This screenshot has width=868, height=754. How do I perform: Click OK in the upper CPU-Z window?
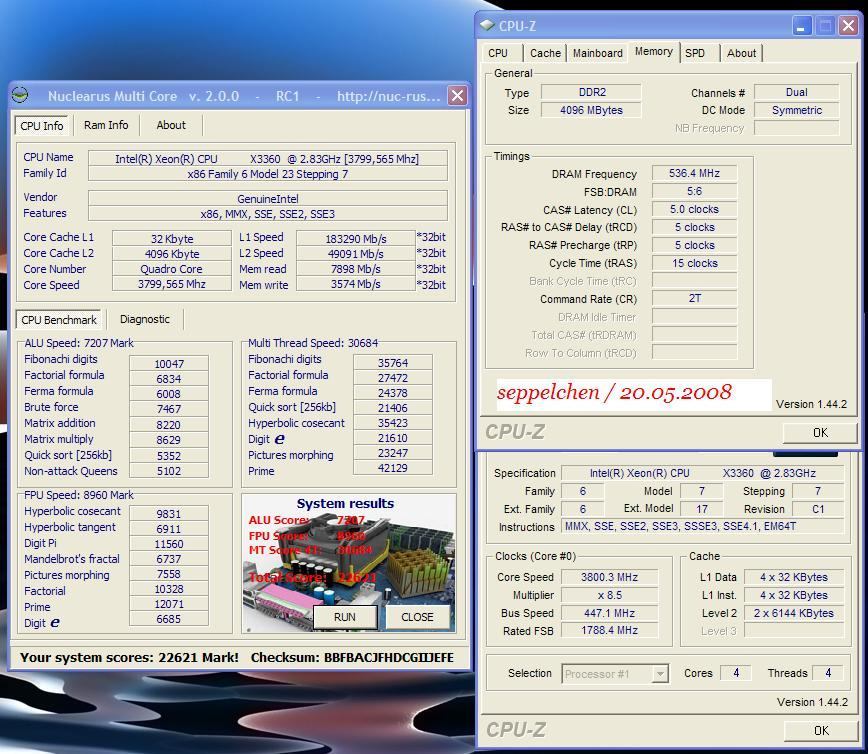(x=820, y=432)
